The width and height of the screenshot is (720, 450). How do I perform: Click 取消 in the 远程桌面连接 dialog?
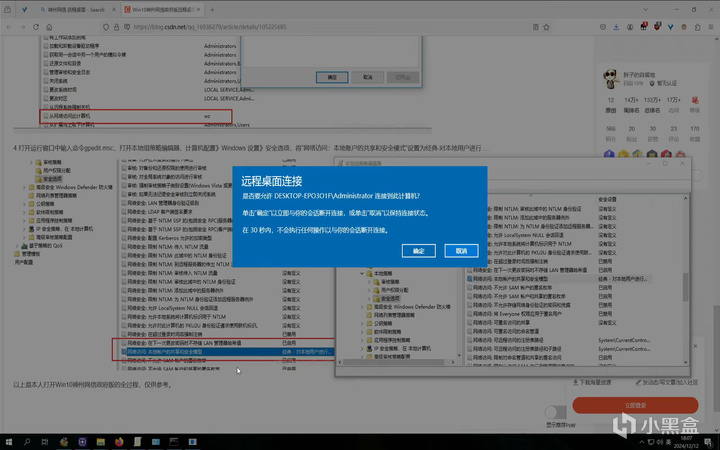(x=461, y=251)
